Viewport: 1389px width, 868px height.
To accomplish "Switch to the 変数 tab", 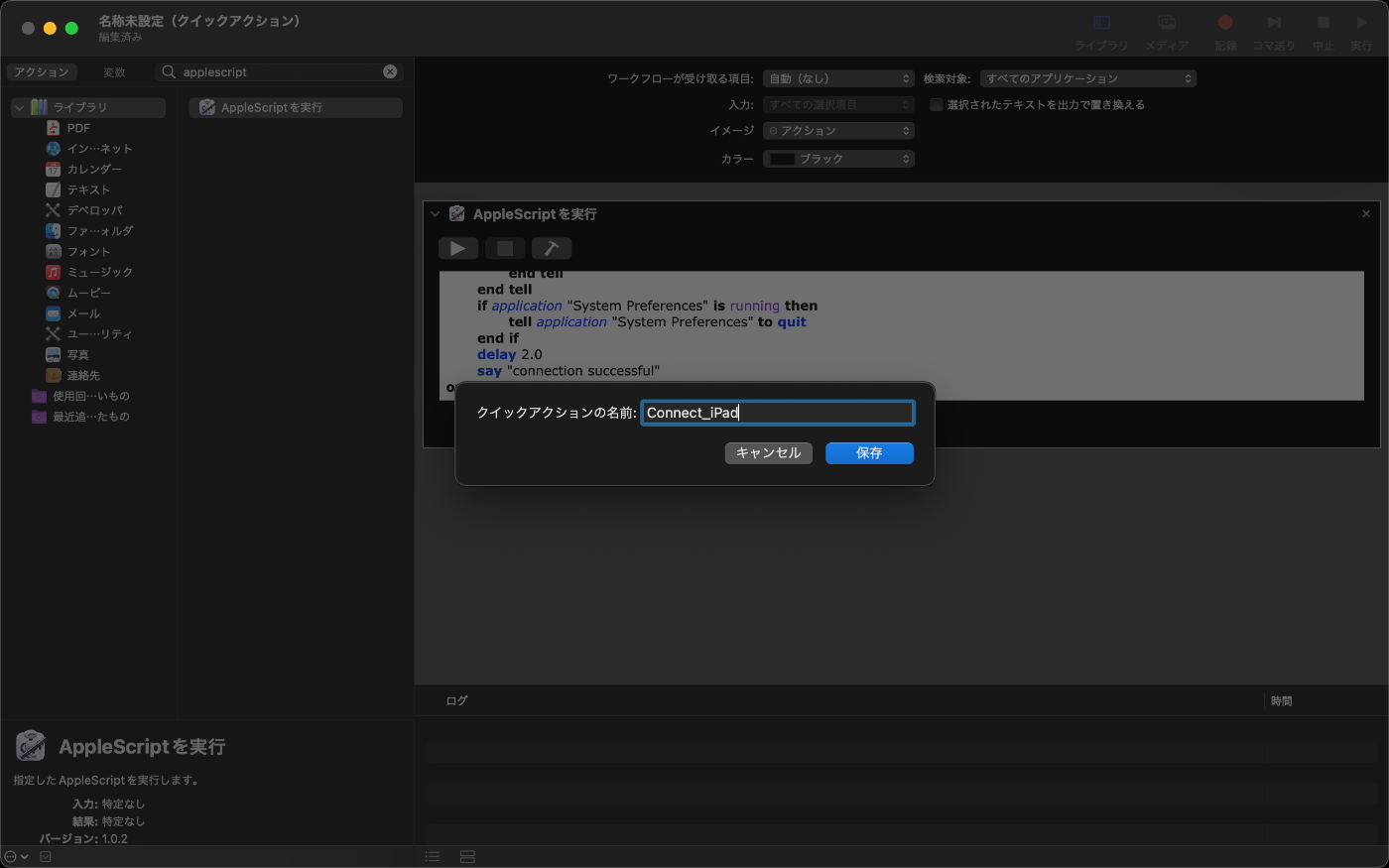I will pyautogui.click(x=114, y=72).
